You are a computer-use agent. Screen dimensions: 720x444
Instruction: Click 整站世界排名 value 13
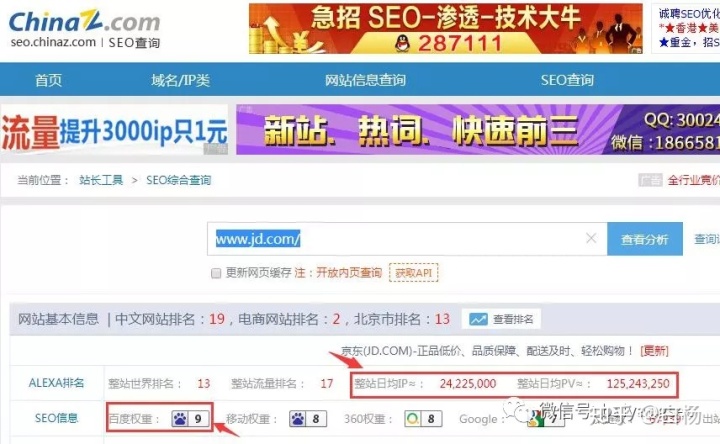(203, 383)
